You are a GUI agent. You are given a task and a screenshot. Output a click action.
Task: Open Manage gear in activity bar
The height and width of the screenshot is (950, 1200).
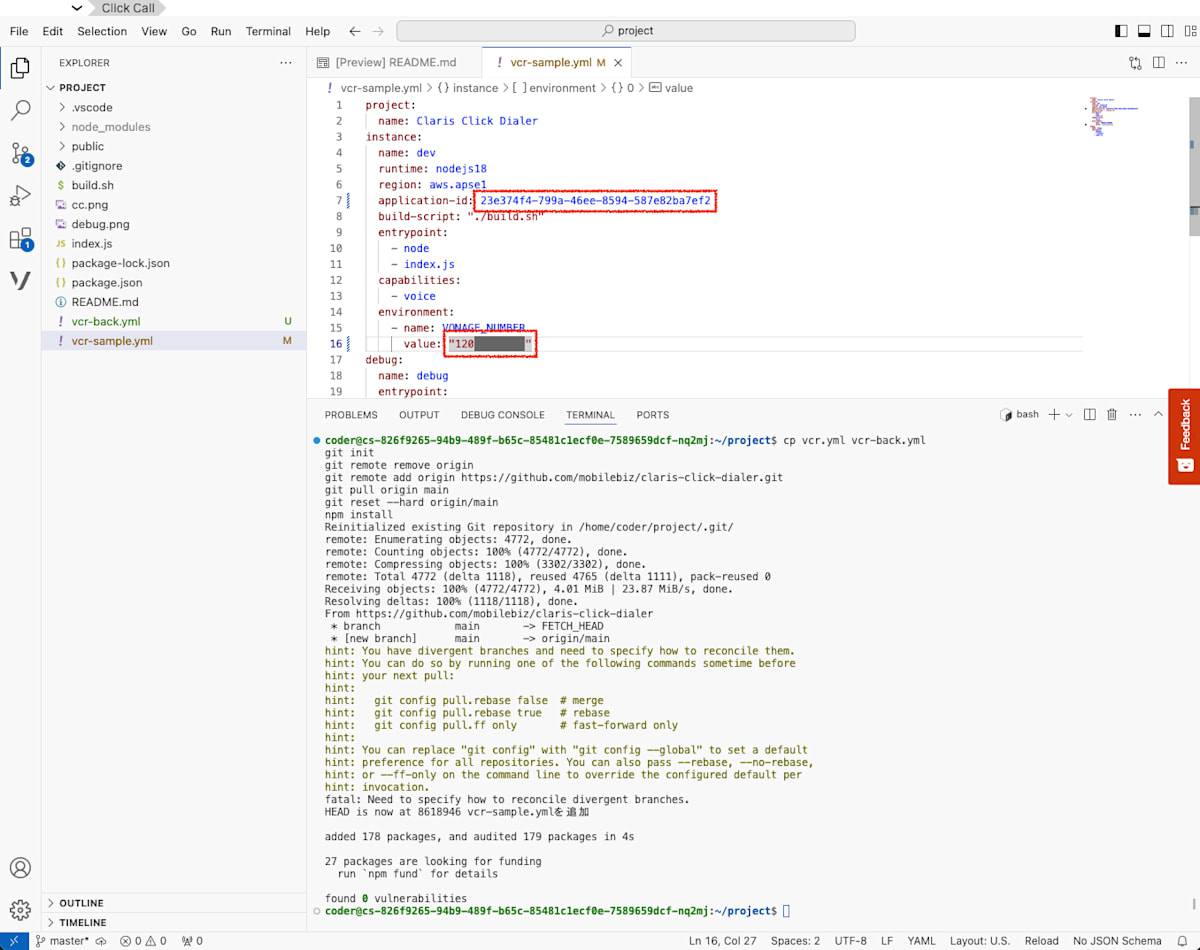click(20, 910)
